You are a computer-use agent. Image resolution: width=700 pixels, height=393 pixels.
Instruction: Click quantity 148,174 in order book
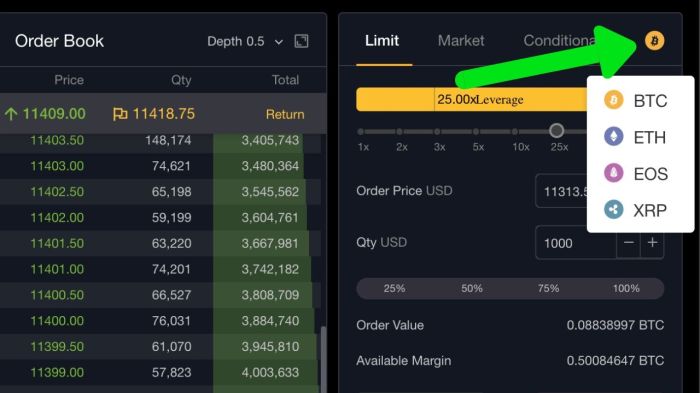[x=168, y=140]
